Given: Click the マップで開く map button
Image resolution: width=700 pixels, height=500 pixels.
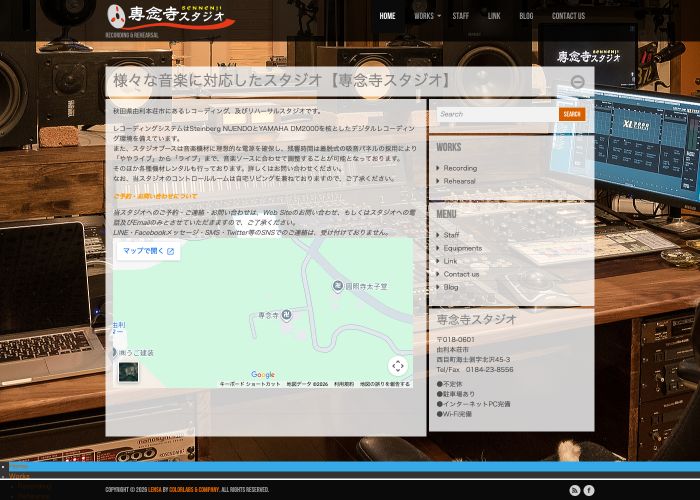Looking at the screenshot, I should [148, 251].
